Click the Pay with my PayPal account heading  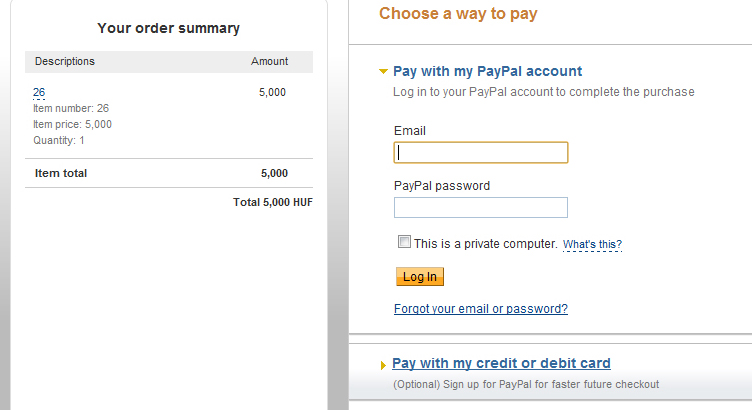point(487,71)
